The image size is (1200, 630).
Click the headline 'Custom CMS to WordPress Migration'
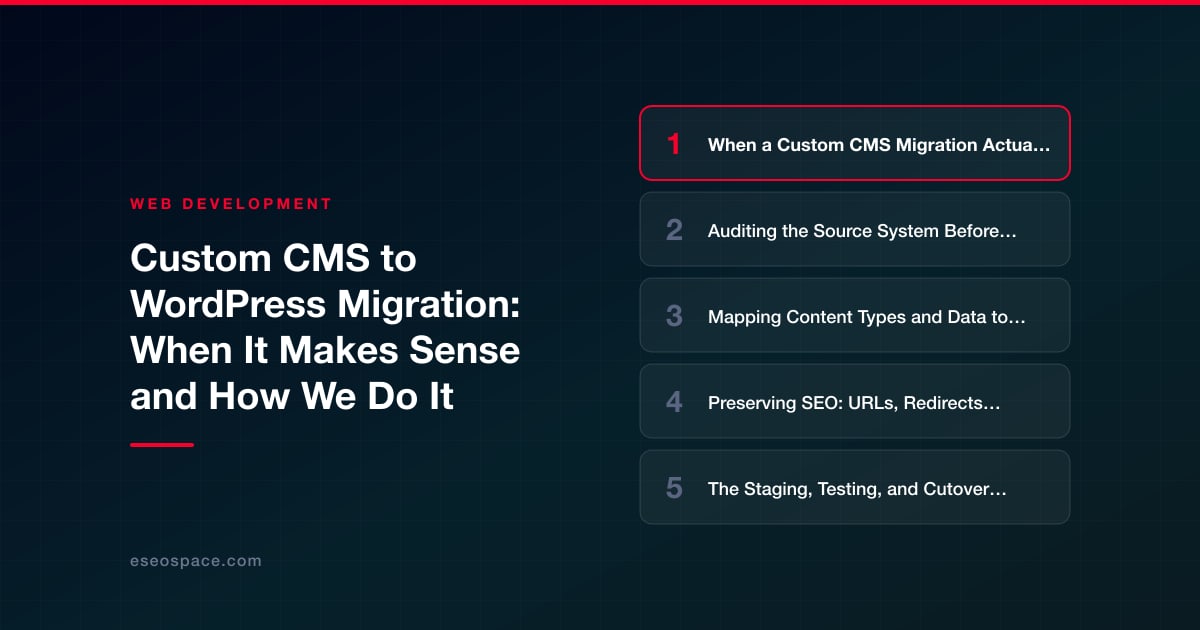[325, 328]
